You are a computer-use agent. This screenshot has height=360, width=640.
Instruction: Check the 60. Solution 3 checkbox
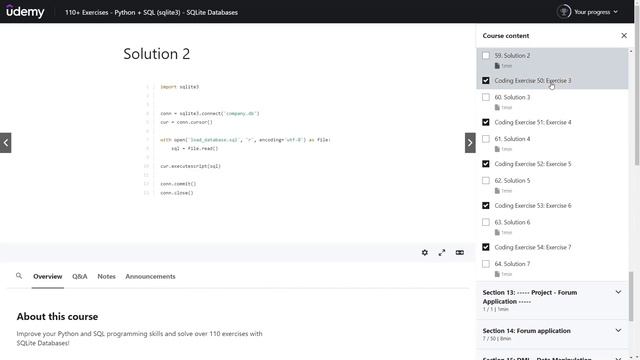point(486,97)
